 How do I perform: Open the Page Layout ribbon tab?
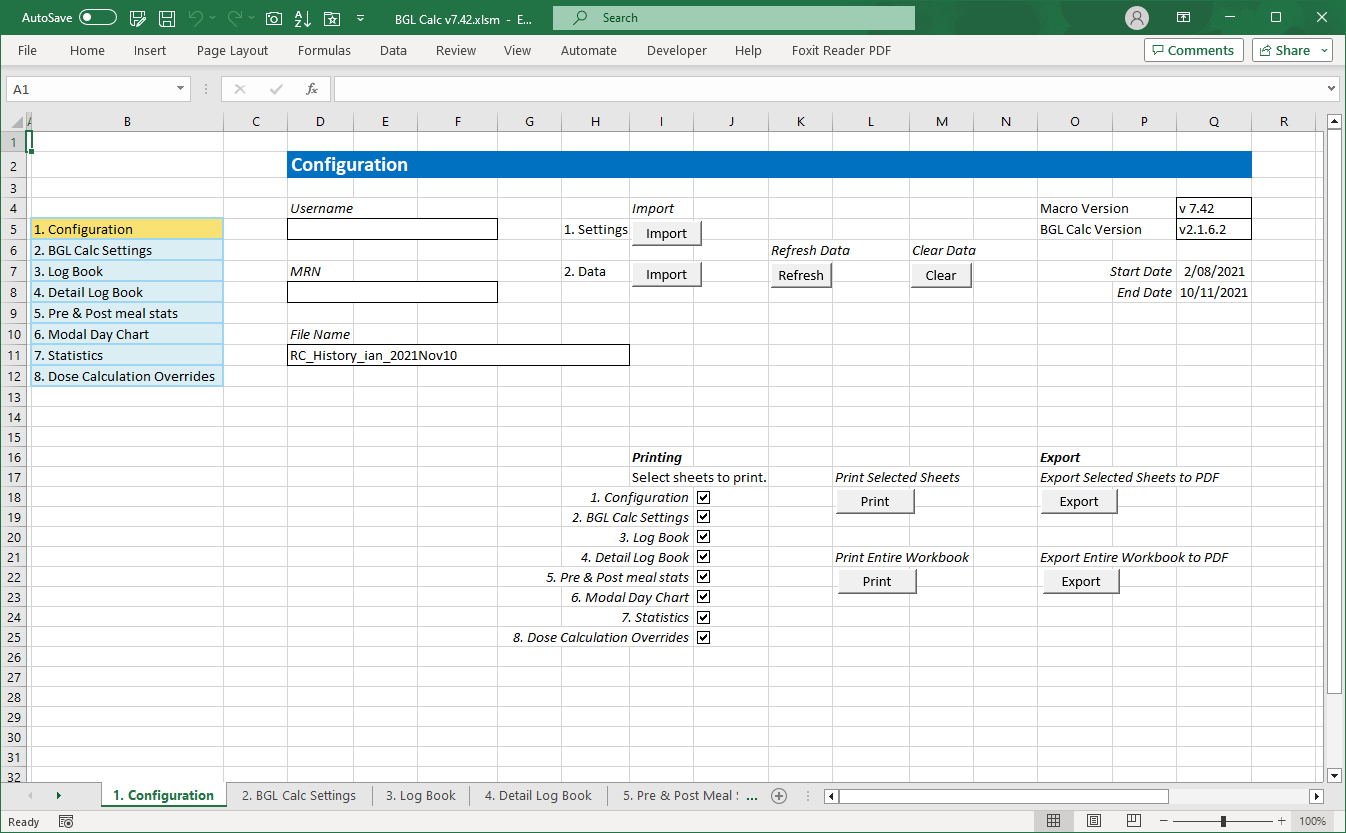pyautogui.click(x=232, y=50)
